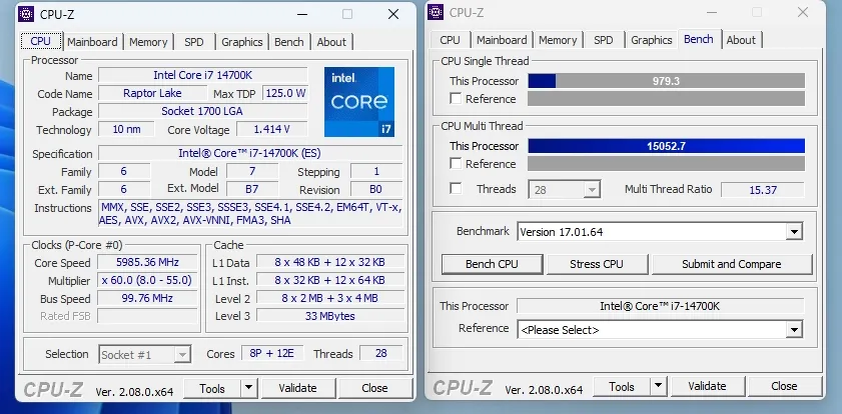842x414 pixels.
Task: Click the processor Name field Intel Core i7 14700K
Action: pyautogui.click(x=203, y=75)
